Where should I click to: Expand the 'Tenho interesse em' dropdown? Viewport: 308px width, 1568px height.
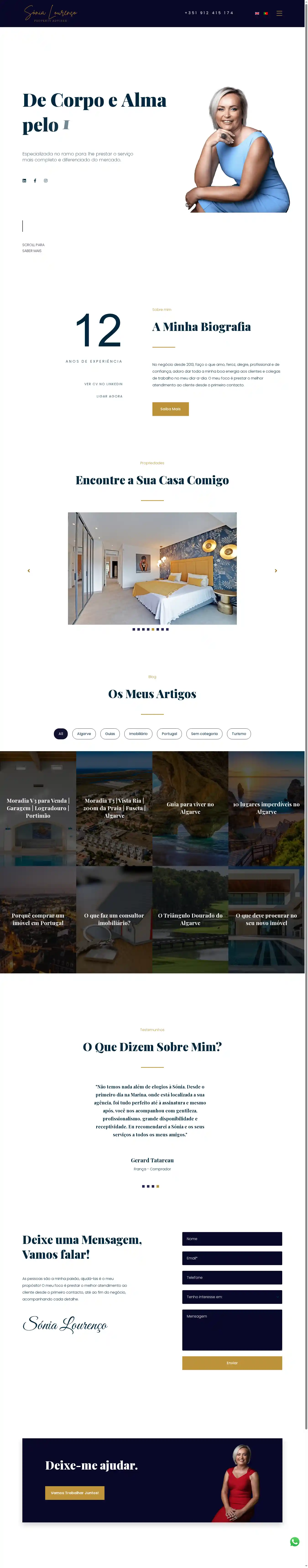[x=232, y=1297]
